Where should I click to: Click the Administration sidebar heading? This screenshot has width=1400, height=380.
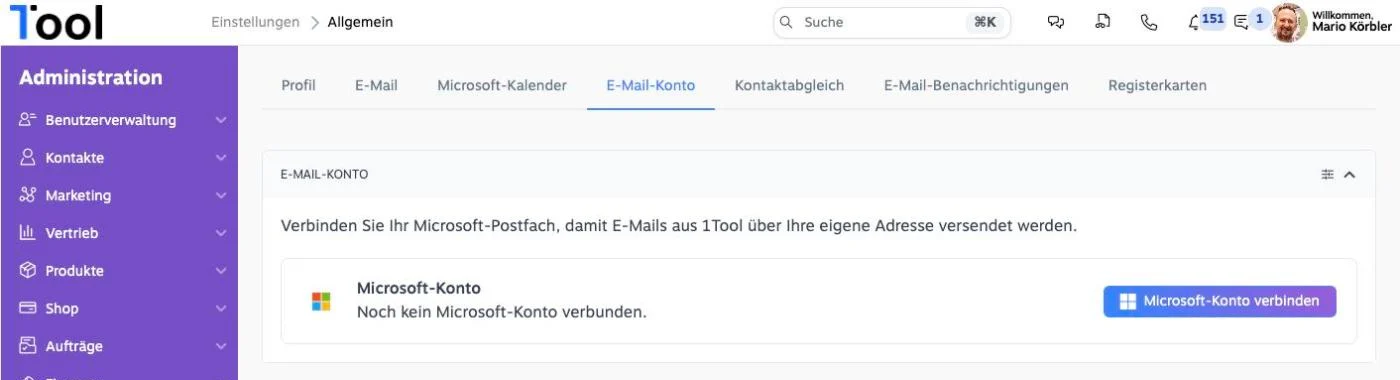tap(90, 78)
